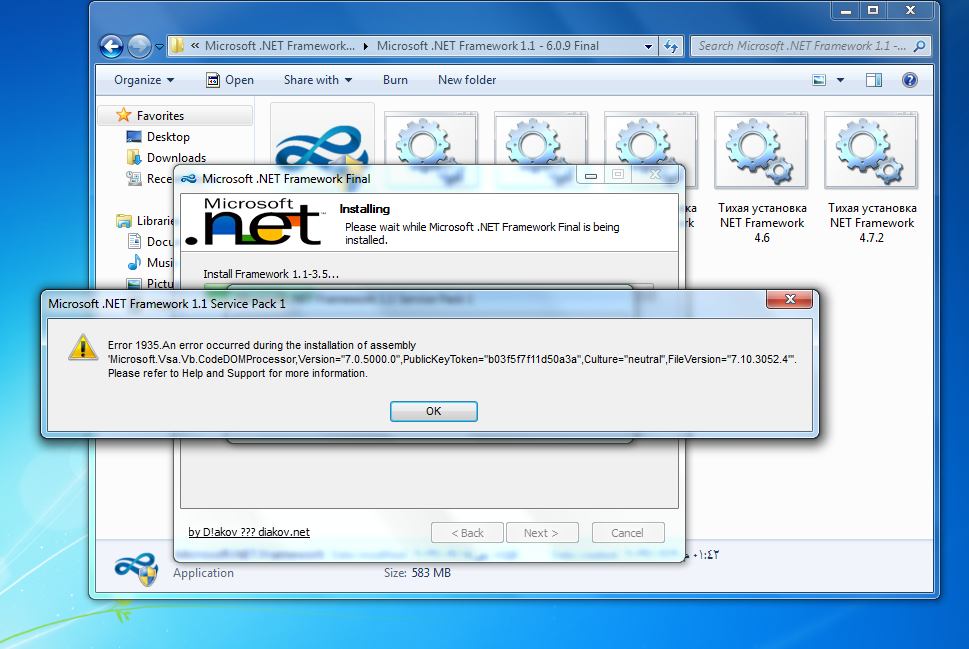Click Burn in the Explorer toolbar
Image resolution: width=969 pixels, height=649 pixels.
tap(395, 80)
